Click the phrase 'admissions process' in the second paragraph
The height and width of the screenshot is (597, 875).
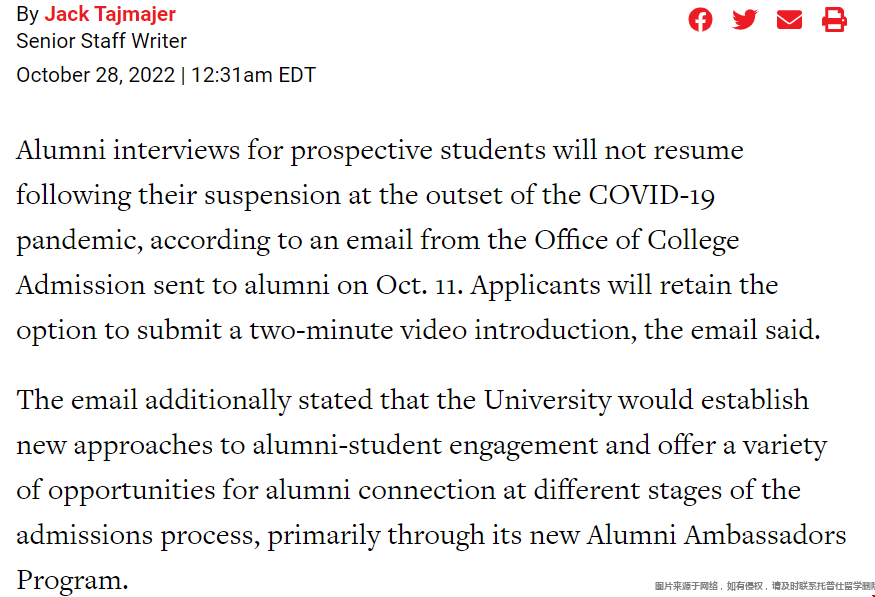click(x=138, y=536)
